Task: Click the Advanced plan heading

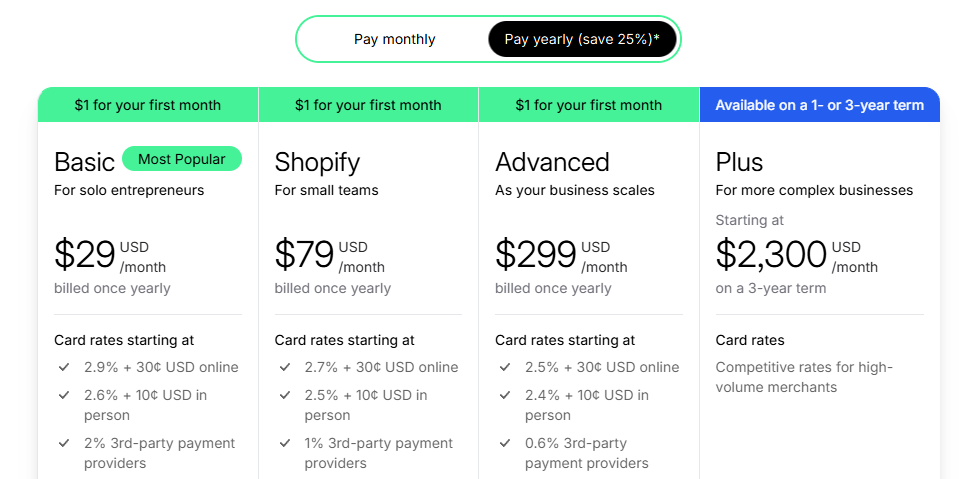Action: tap(552, 162)
